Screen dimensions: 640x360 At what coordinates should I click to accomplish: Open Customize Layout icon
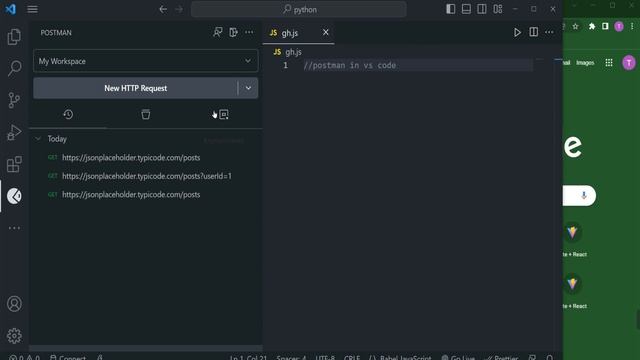coord(498,9)
